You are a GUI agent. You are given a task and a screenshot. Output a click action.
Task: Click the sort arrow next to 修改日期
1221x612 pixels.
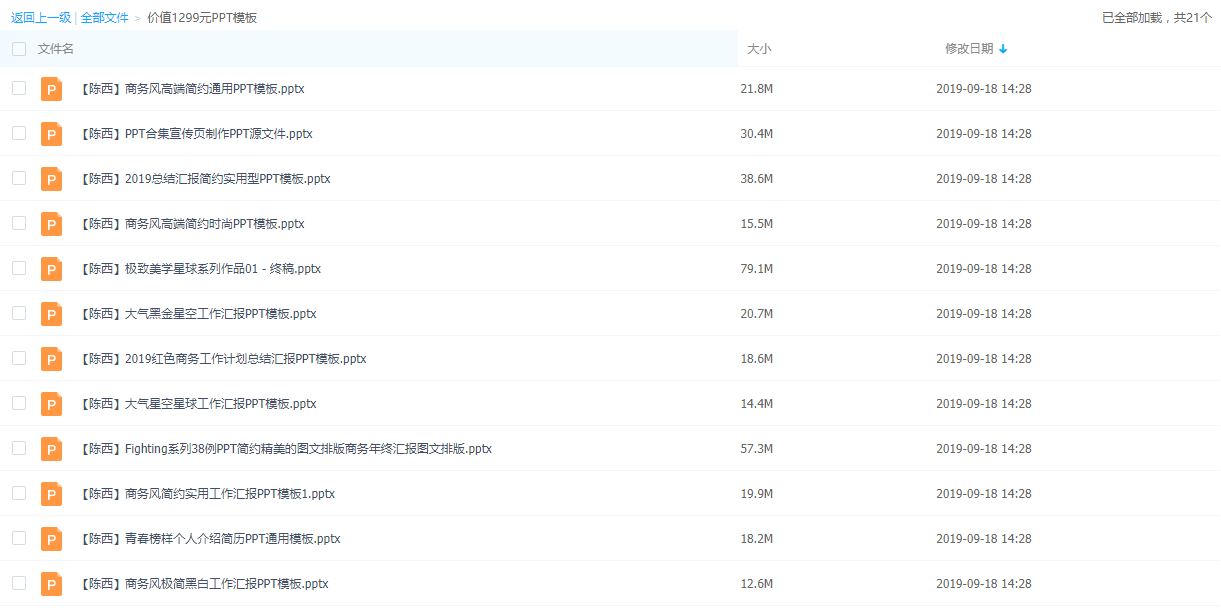point(1003,49)
